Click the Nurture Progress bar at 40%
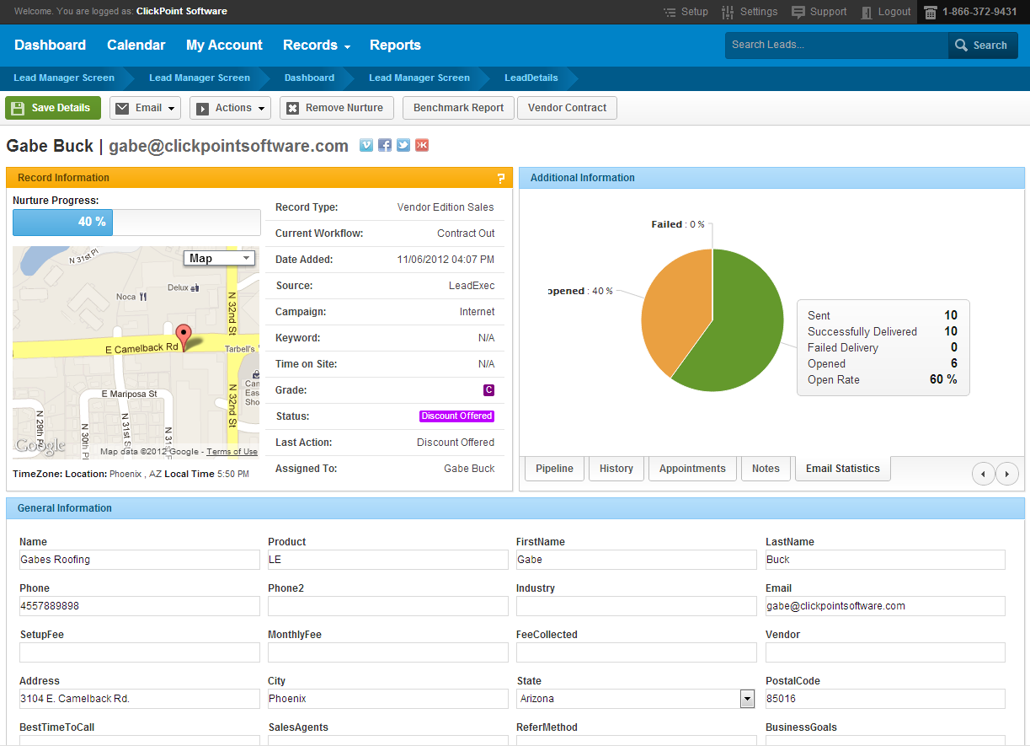The image size is (1030, 746). 137,222
